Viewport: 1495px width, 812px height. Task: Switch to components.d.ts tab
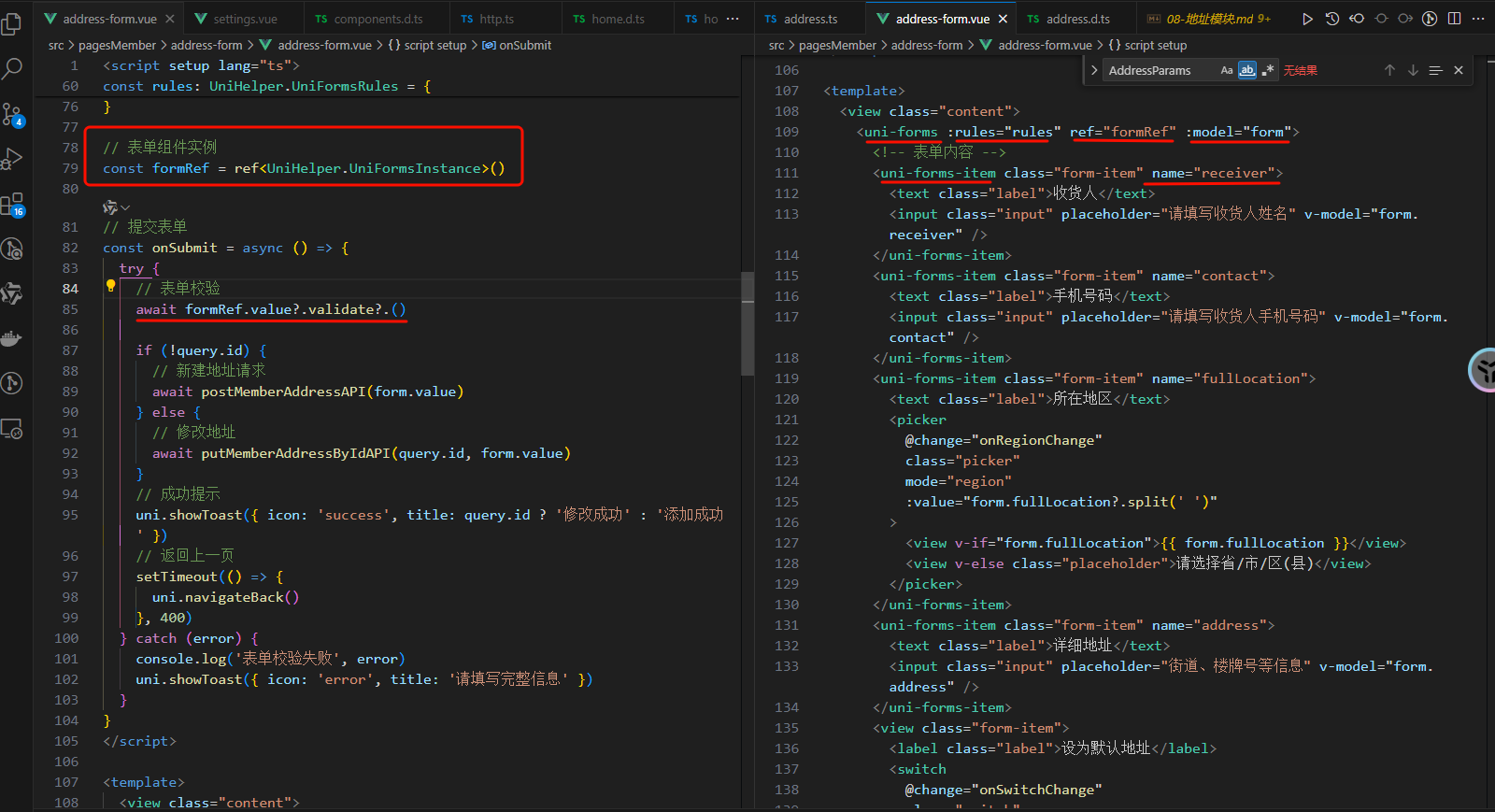coord(377,19)
